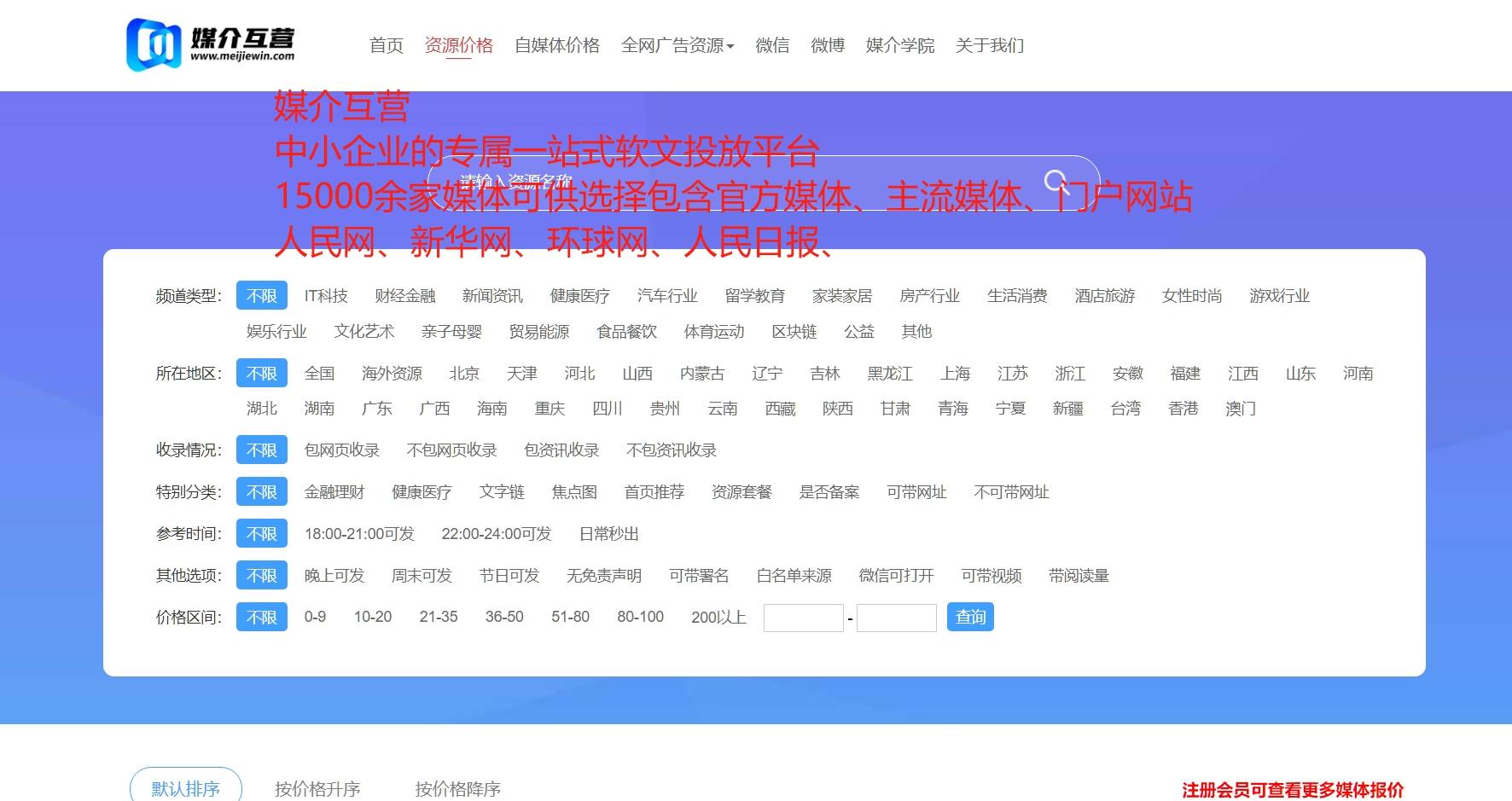Screen dimensions: 1512x801
Task: Click the search magnifier icon
Action: click(x=1056, y=181)
